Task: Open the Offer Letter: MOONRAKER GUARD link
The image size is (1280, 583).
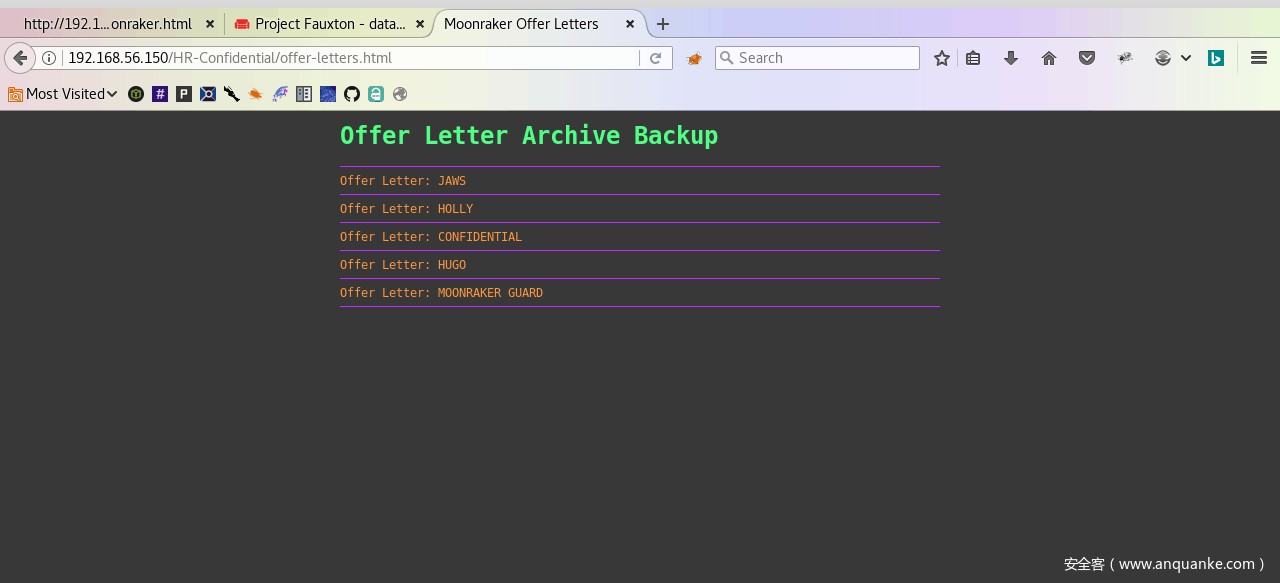Action: (x=441, y=293)
